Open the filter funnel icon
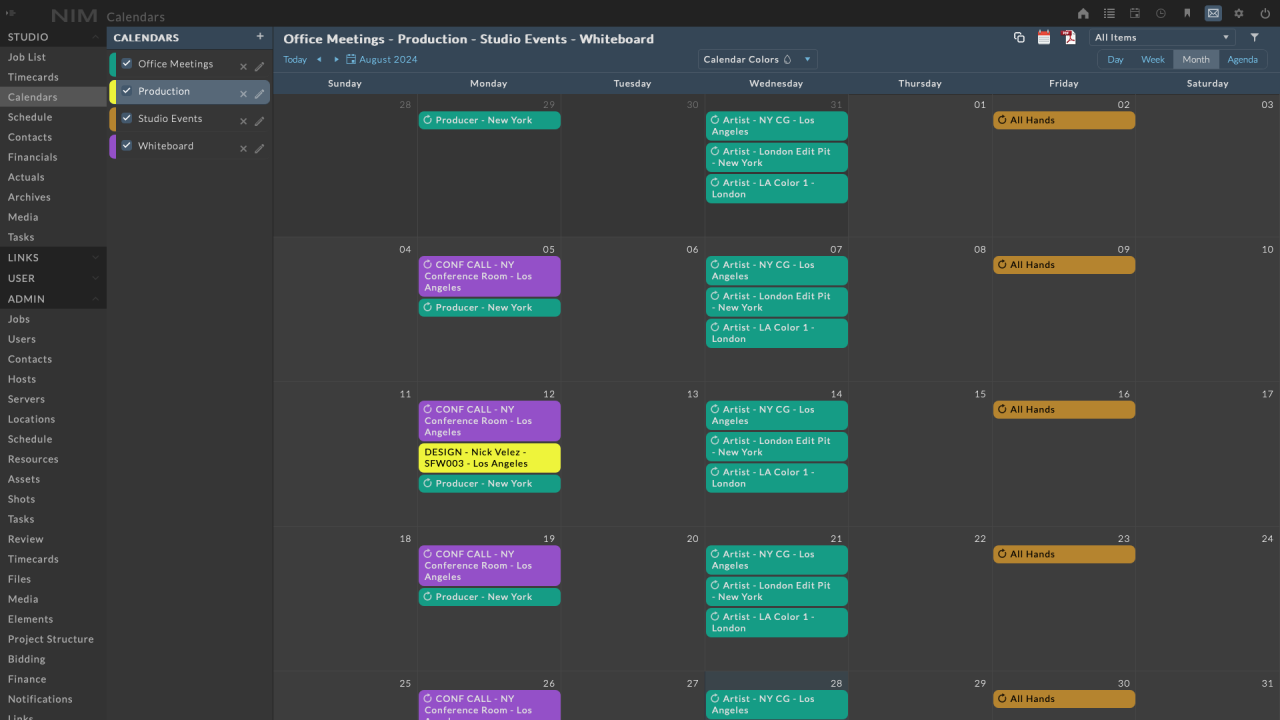1280x720 pixels. [x=1255, y=38]
